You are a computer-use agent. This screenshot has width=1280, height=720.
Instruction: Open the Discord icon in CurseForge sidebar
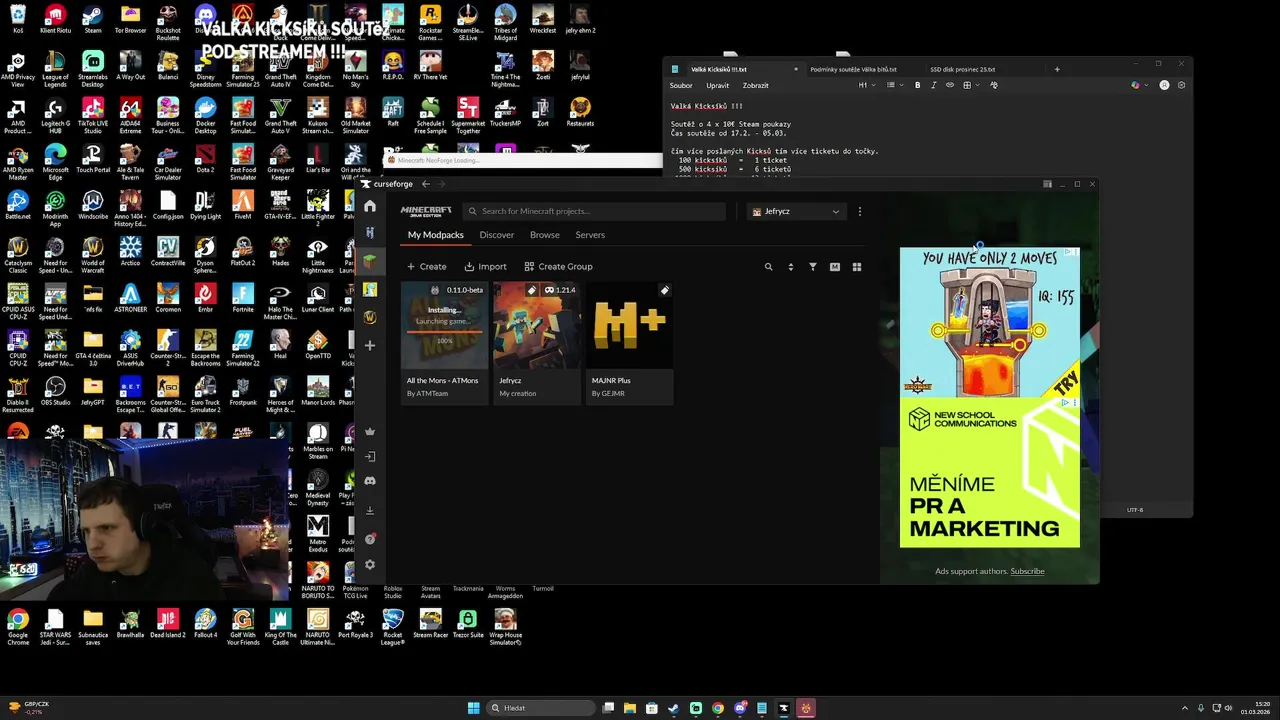370,481
